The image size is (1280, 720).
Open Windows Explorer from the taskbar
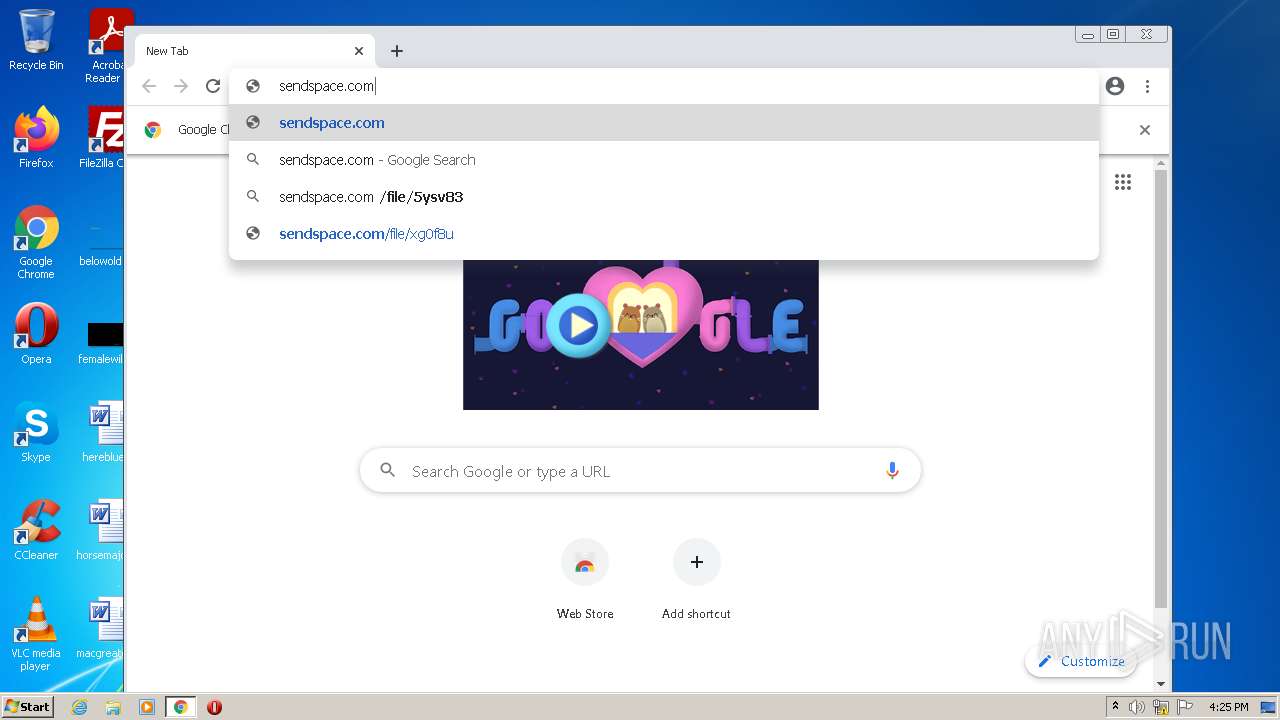[113, 707]
